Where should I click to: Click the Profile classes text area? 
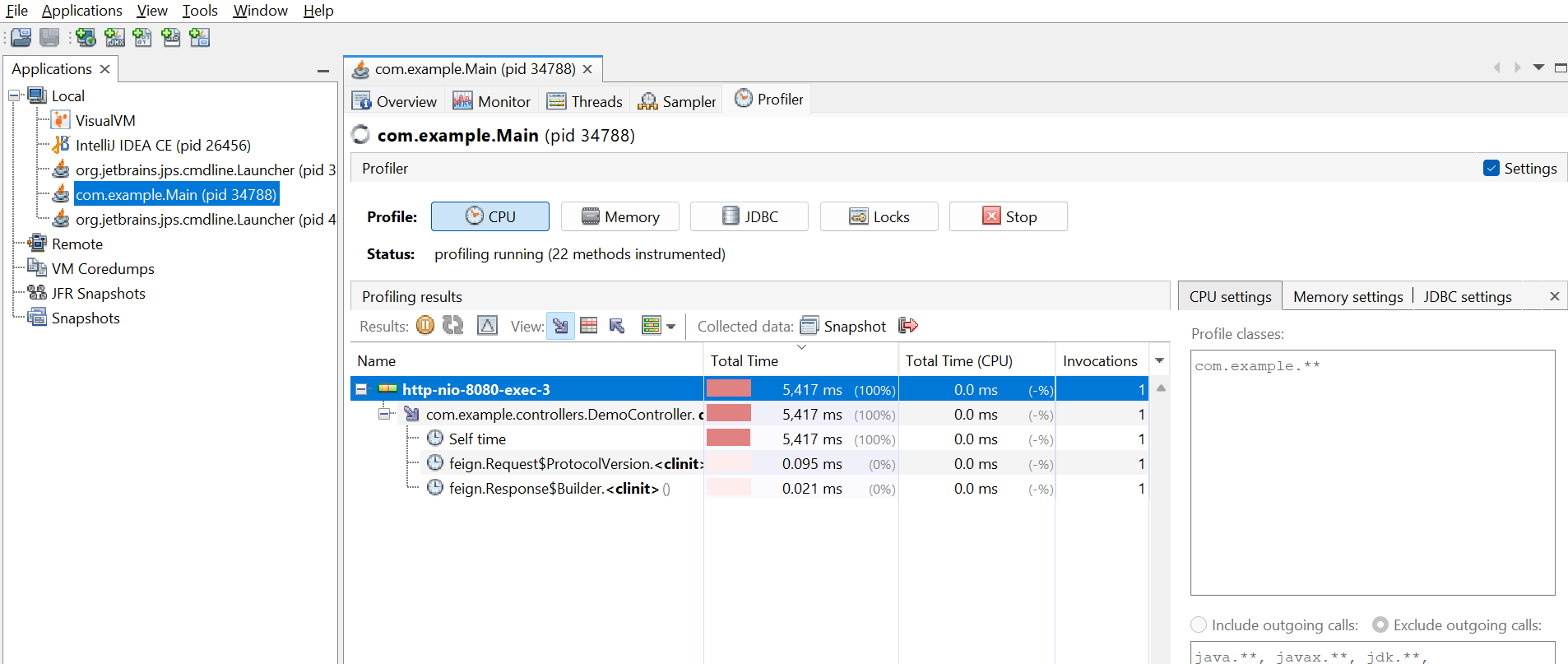point(1372,472)
